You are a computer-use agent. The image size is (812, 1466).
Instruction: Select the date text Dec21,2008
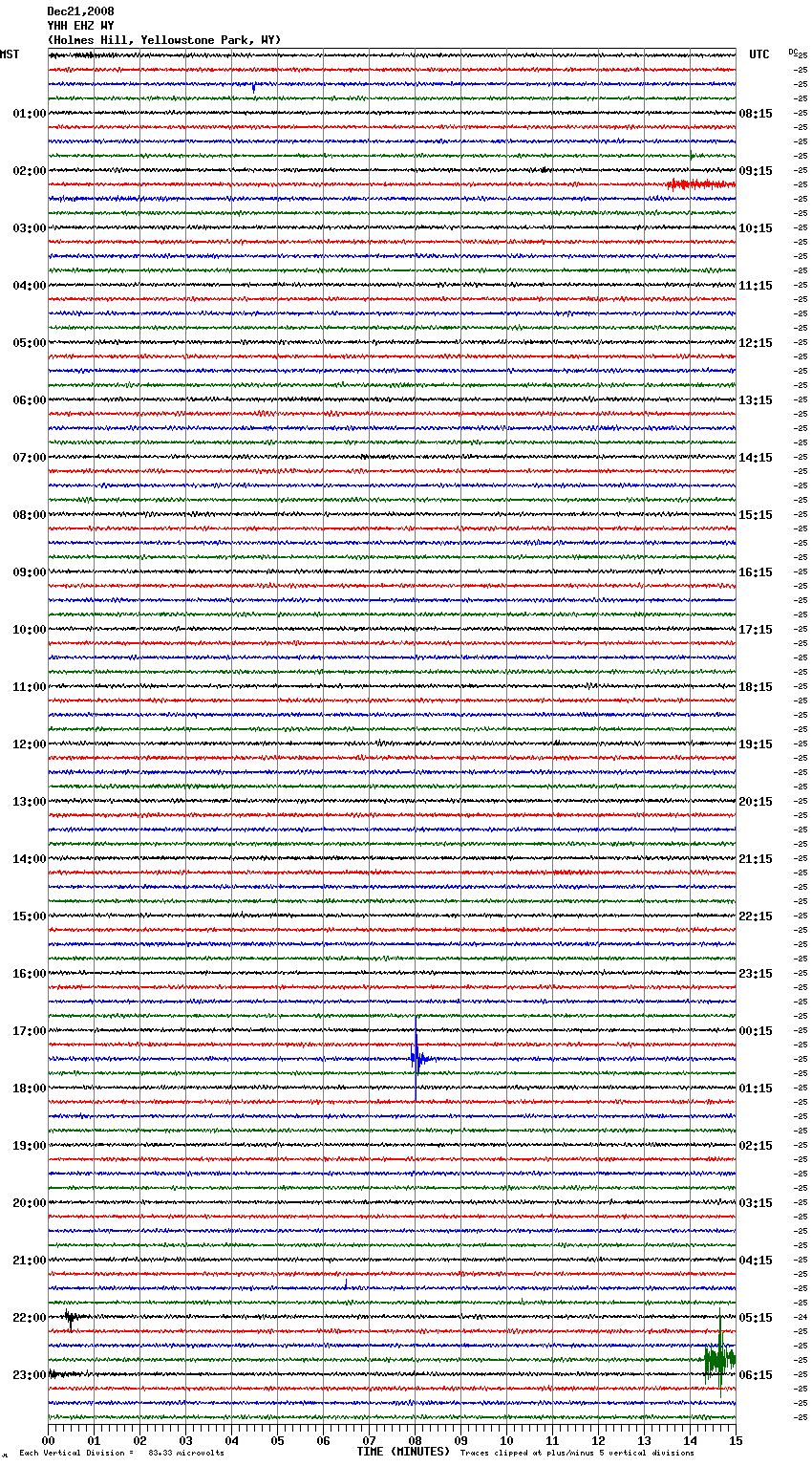coord(80,11)
